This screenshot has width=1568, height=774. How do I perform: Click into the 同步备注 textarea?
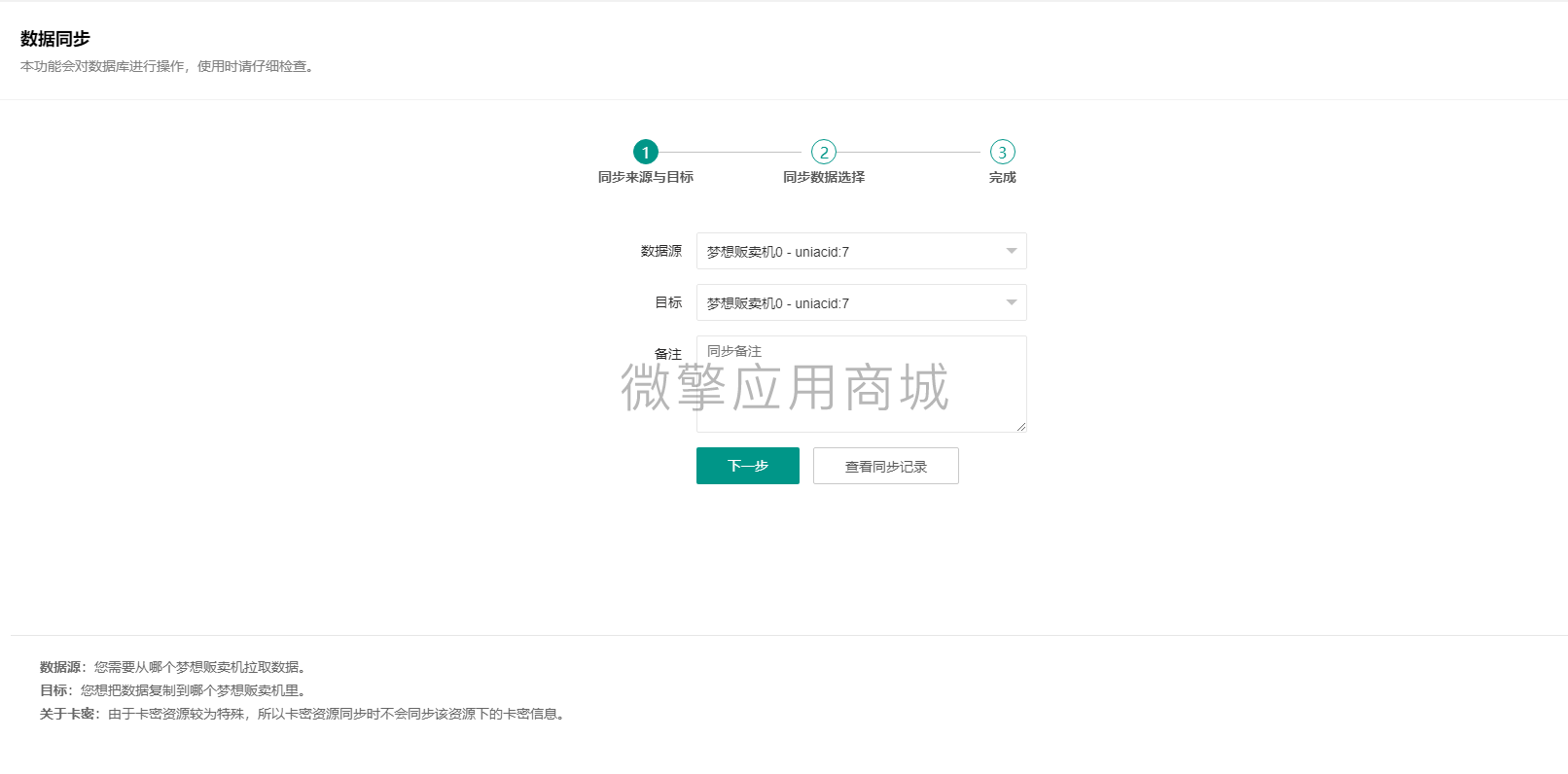(x=862, y=384)
